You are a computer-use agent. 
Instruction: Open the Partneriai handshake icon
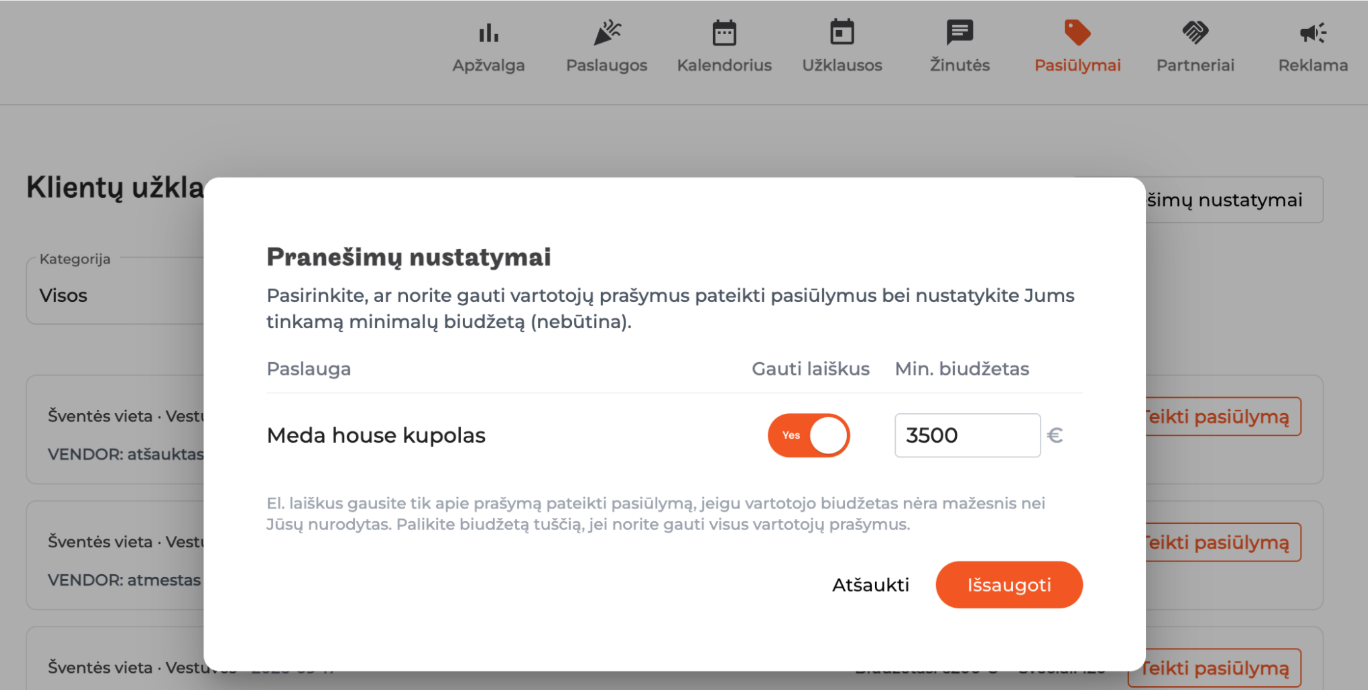click(1195, 33)
